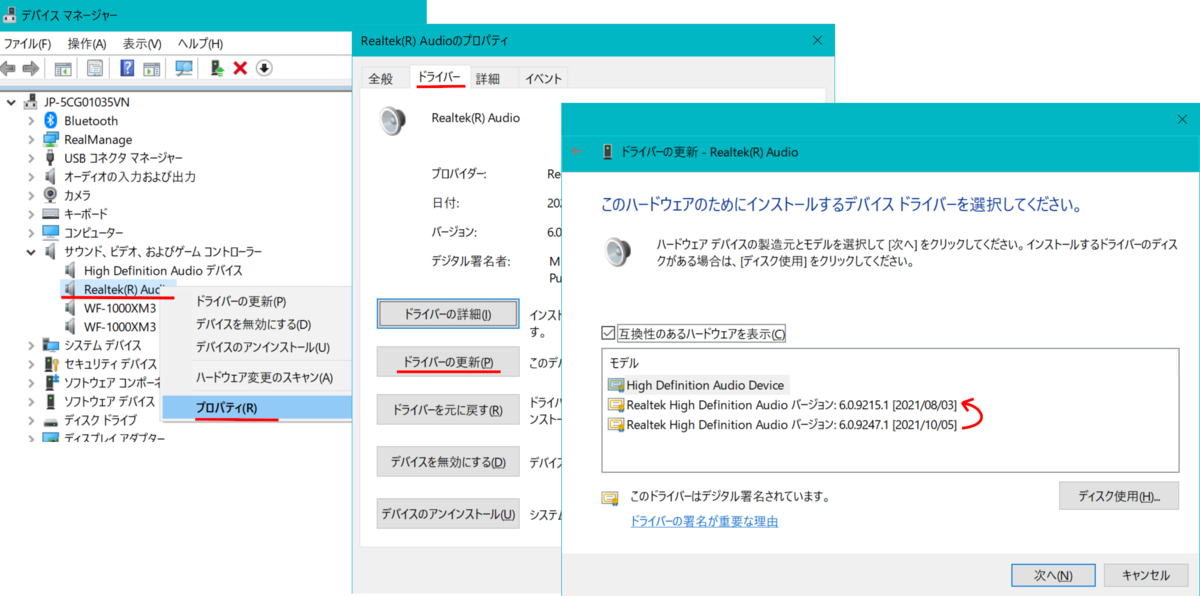1200x596 pixels.
Task: Click the monitor scan hardware toolbar icon
Action: (184, 68)
